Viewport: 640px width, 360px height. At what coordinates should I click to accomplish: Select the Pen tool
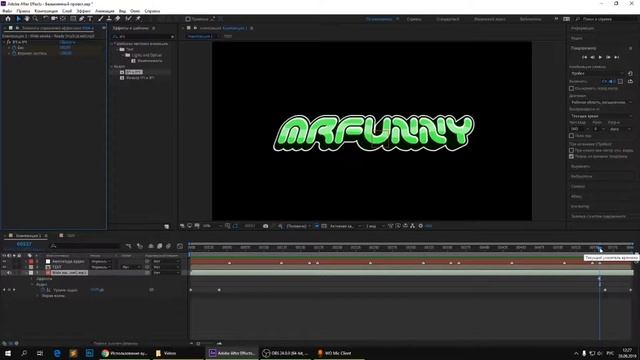(82, 19)
